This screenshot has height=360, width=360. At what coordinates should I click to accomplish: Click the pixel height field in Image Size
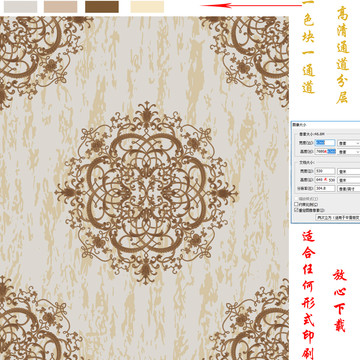tap(325, 152)
